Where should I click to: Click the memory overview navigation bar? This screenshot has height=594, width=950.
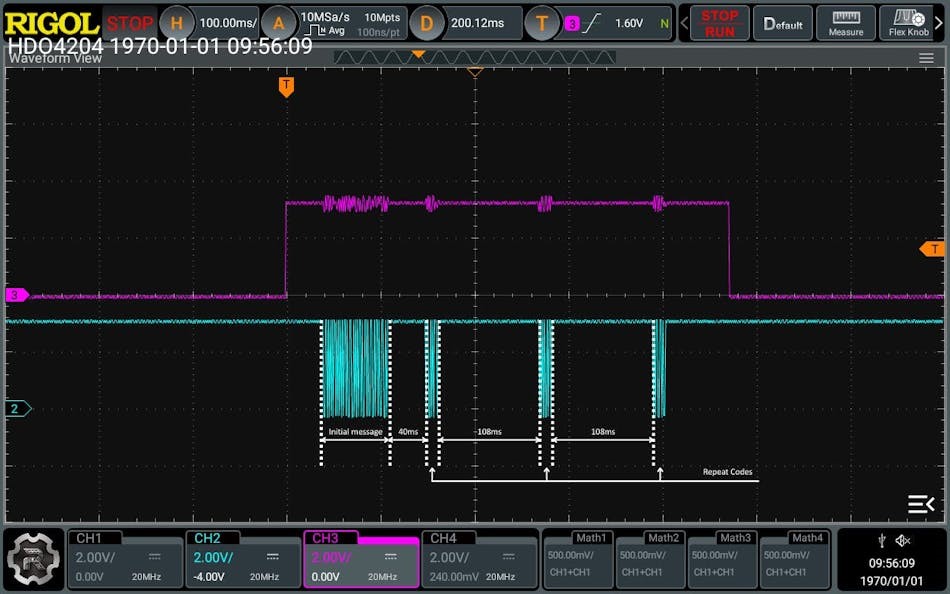(x=475, y=58)
